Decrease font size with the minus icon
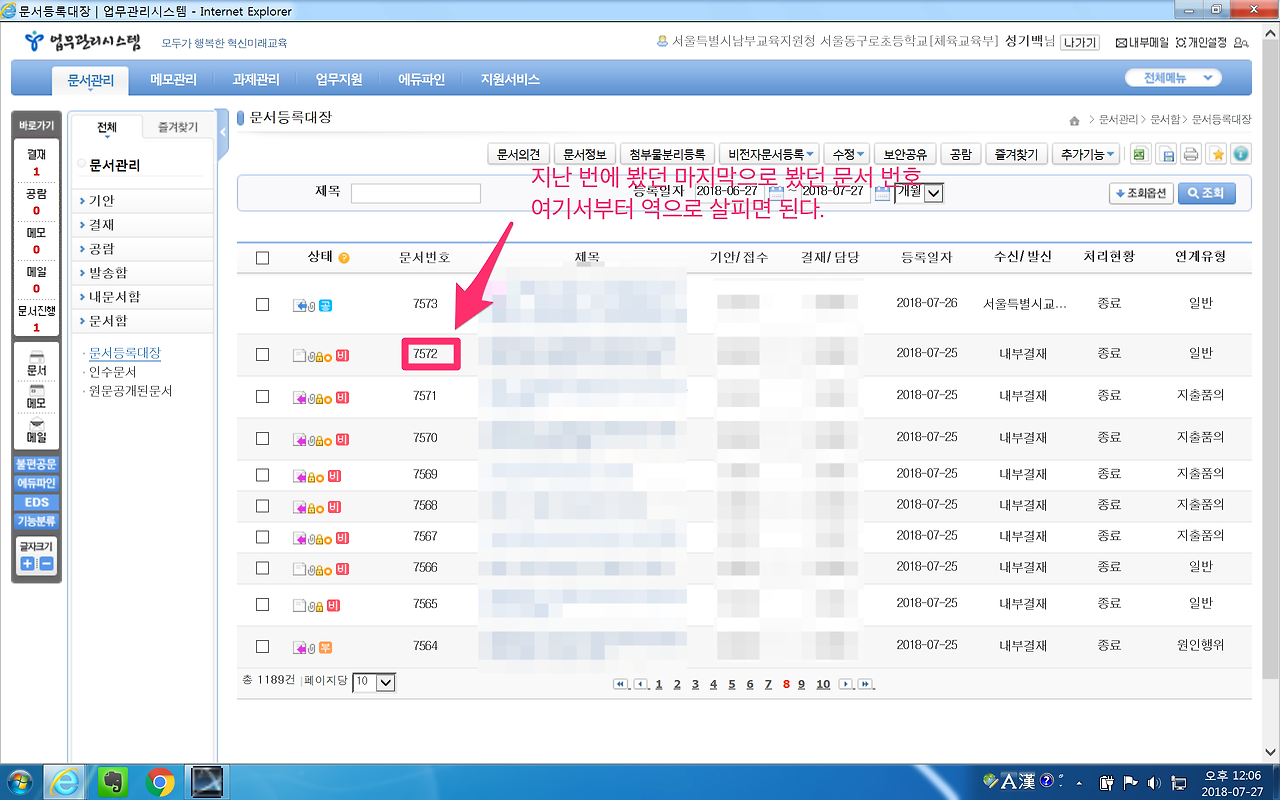Viewport: 1280px width, 800px height. [x=46, y=564]
